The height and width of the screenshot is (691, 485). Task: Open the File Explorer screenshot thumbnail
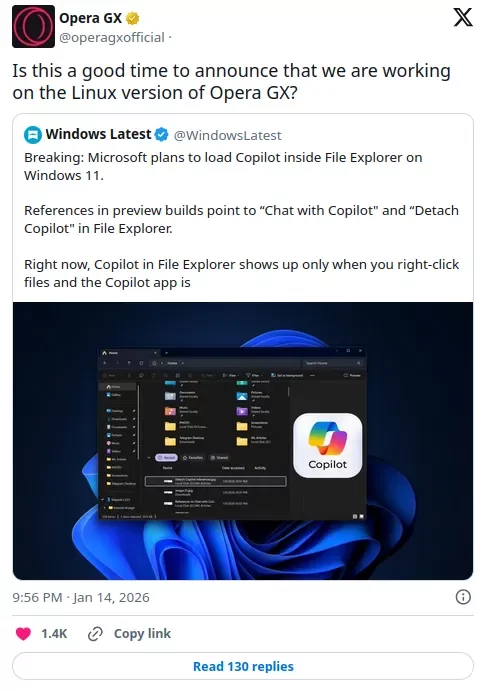pos(243,441)
